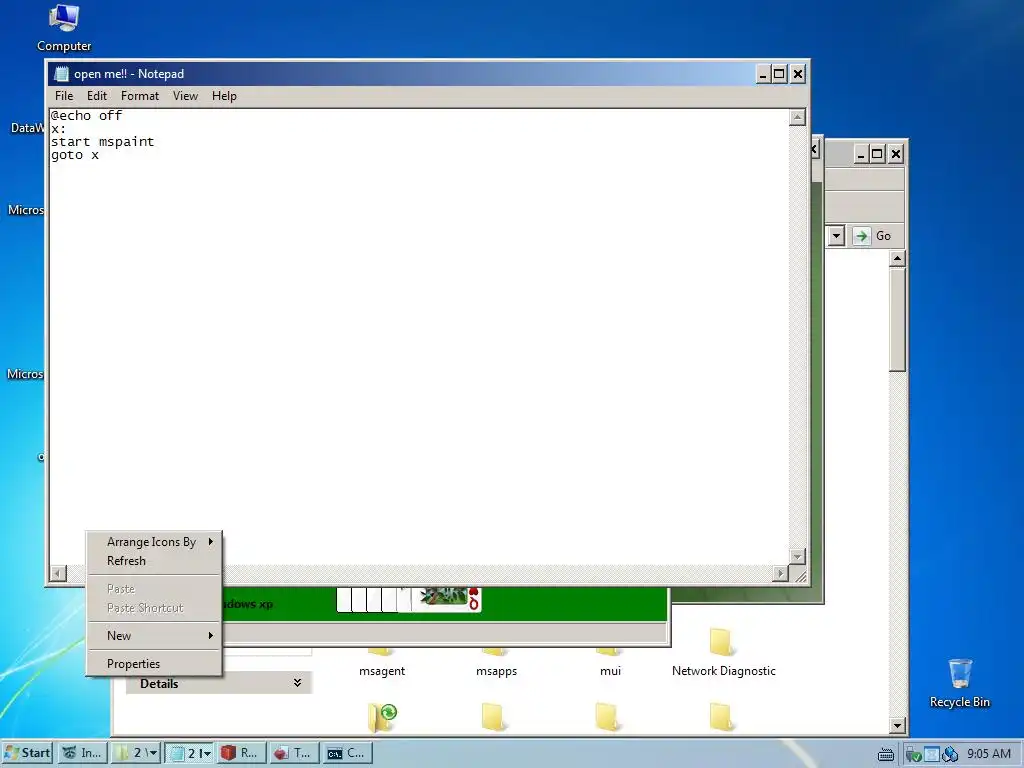Open the Help menu in Notepad
The height and width of the screenshot is (768, 1024).
(224, 96)
